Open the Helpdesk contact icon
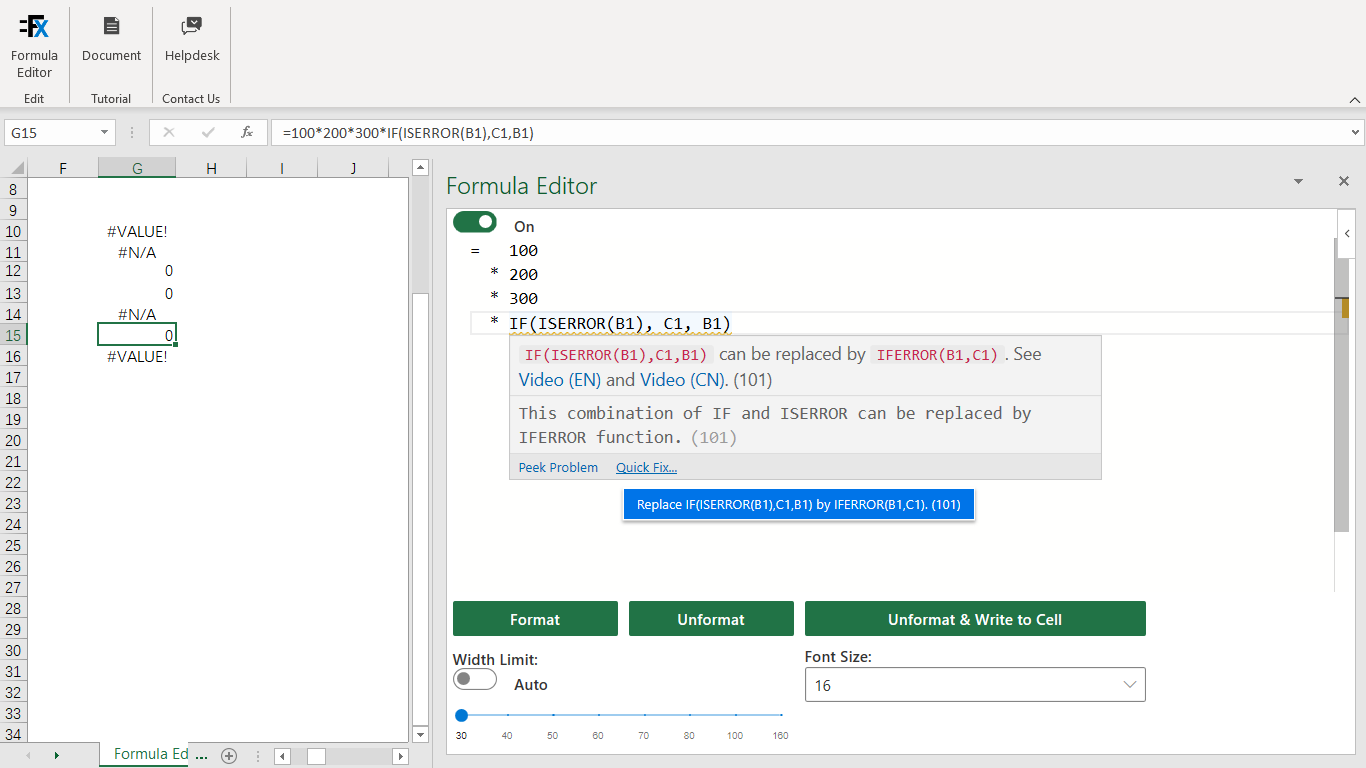 click(x=192, y=40)
